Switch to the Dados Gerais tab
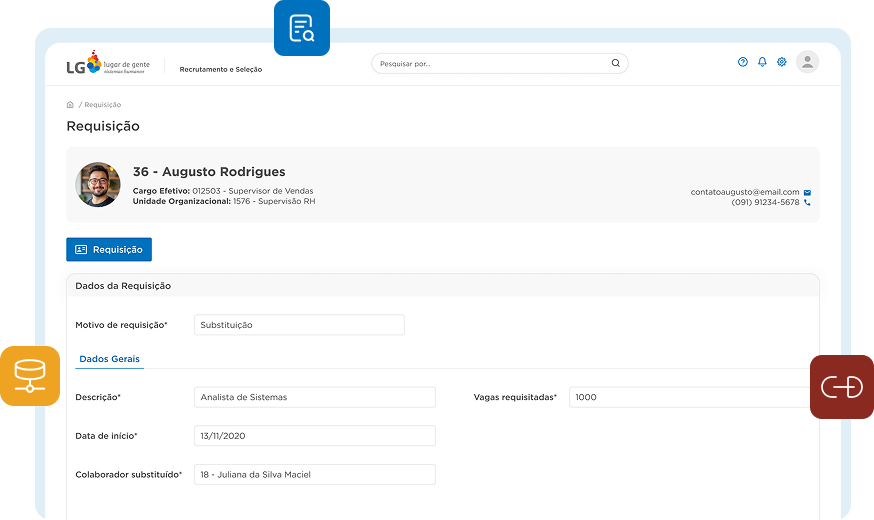The height and width of the screenshot is (520, 874). point(109,359)
